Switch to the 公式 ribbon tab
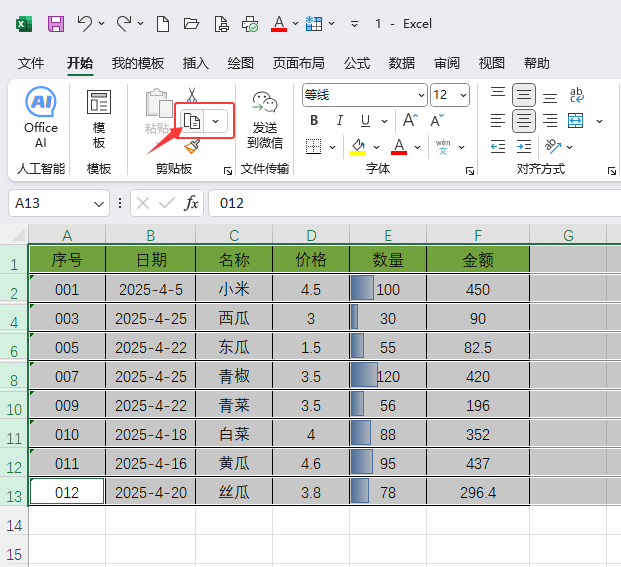This screenshot has width=621, height=567. coord(357,63)
